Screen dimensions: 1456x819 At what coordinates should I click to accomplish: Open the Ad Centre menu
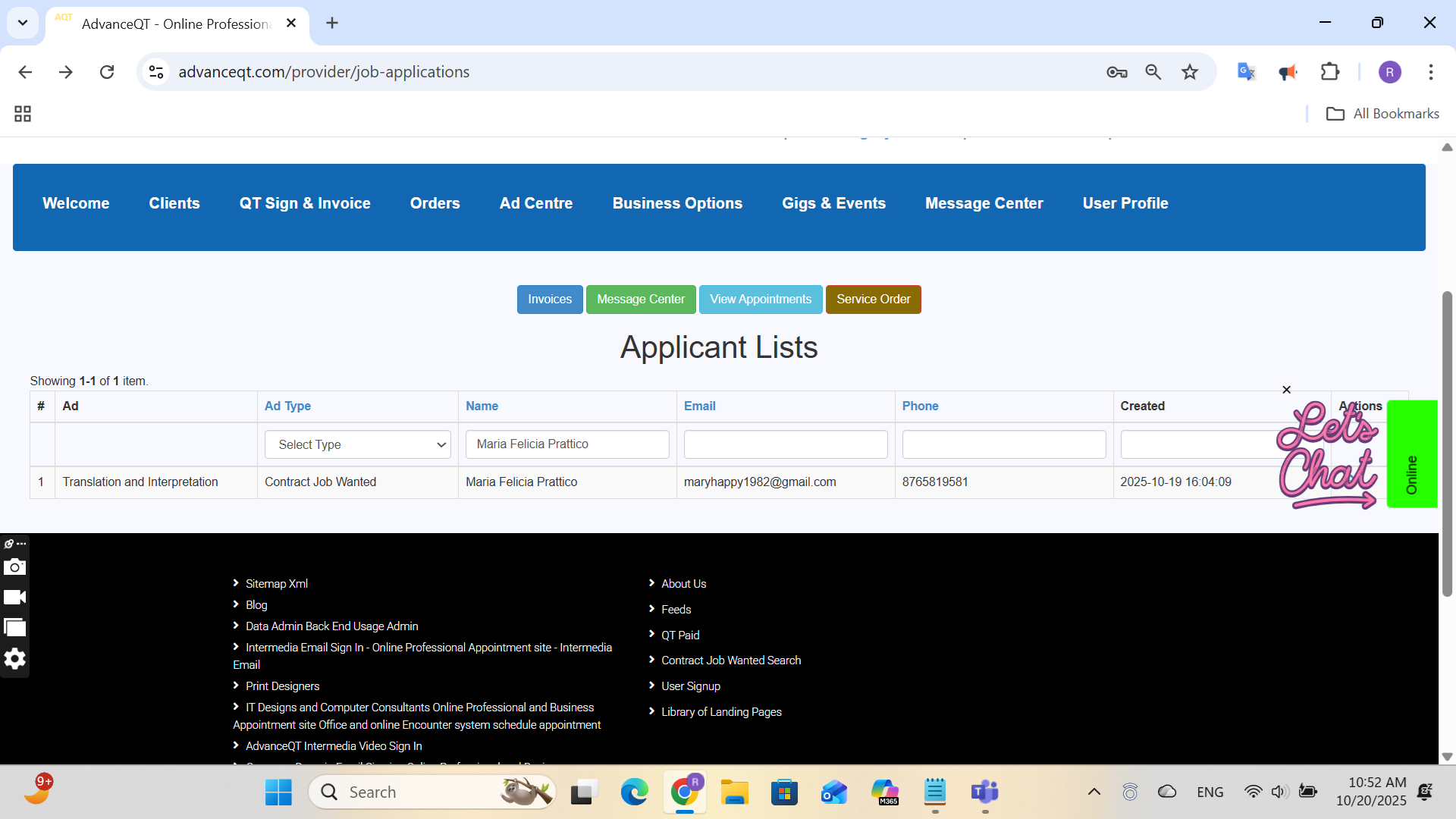535,203
